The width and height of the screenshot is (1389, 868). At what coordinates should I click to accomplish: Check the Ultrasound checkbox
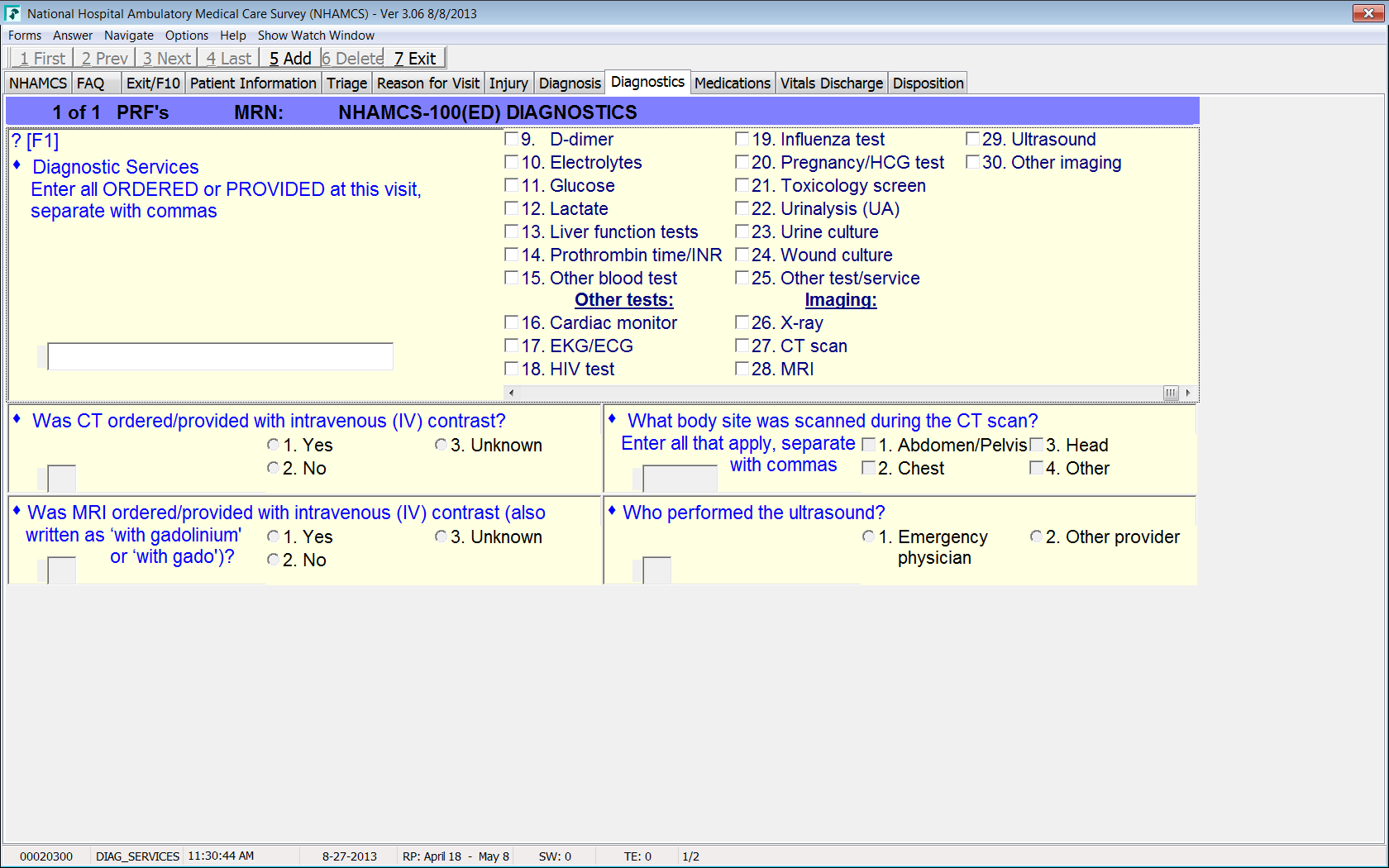[x=973, y=139]
